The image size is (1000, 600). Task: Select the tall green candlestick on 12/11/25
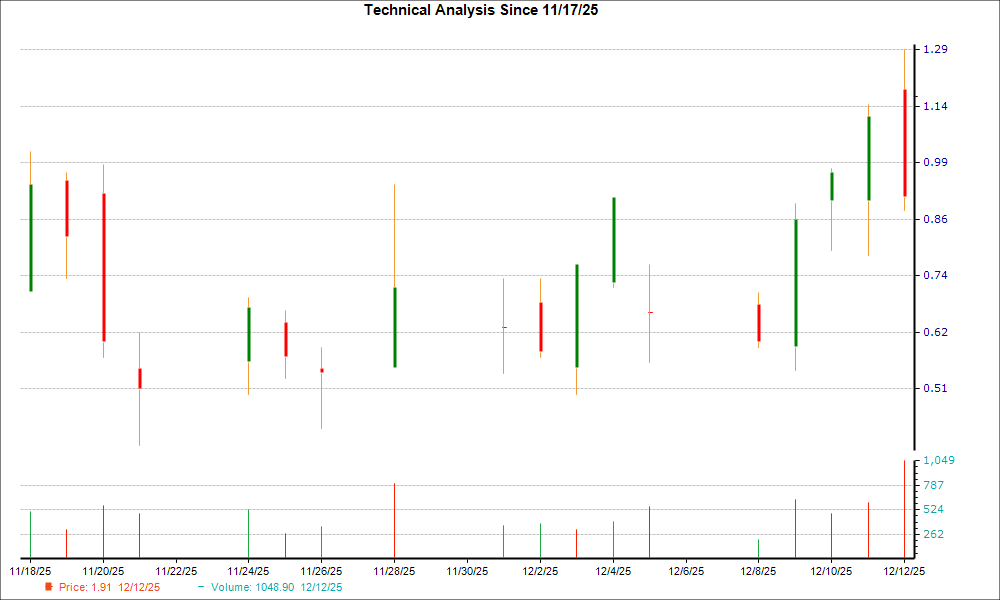click(x=868, y=160)
